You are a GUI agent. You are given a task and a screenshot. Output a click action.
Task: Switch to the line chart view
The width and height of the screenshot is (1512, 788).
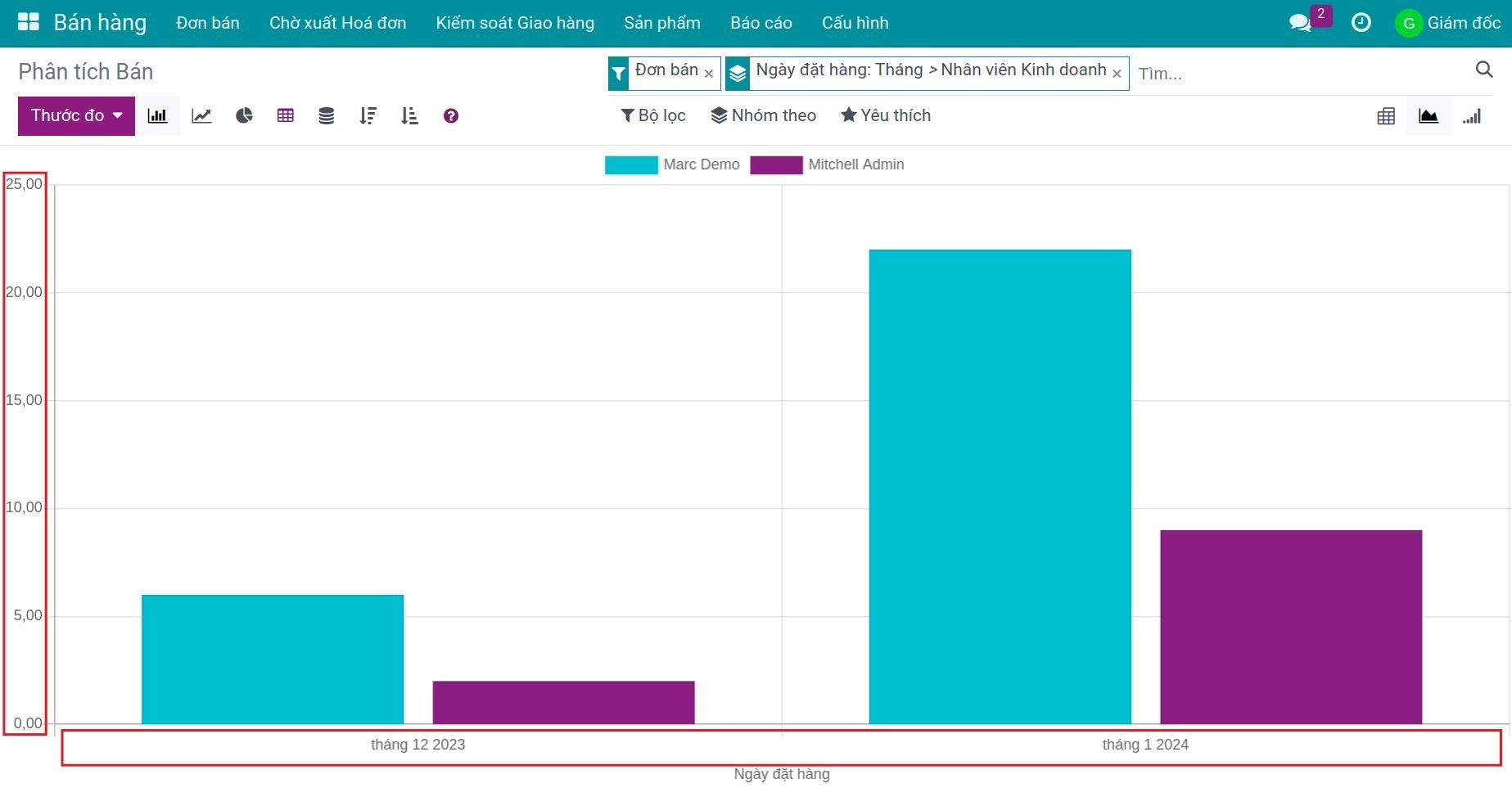[x=201, y=116]
